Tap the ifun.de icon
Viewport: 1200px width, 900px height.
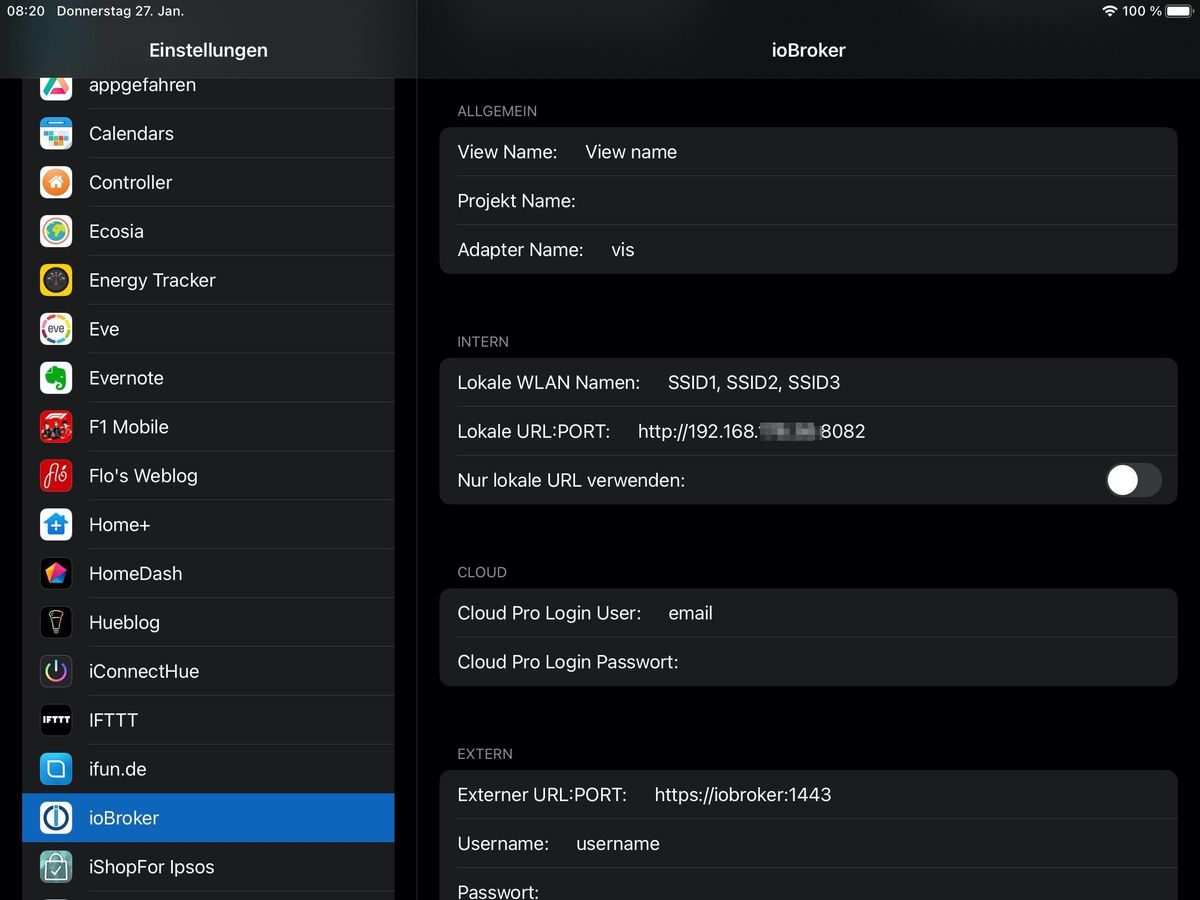[x=56, y=769]
